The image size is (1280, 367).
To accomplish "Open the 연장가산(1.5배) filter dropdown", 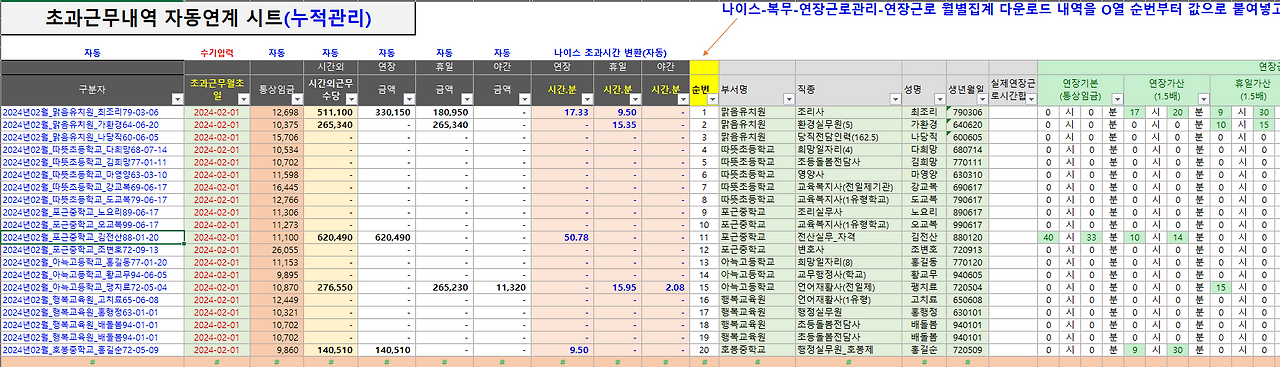I will point(1204,99).
